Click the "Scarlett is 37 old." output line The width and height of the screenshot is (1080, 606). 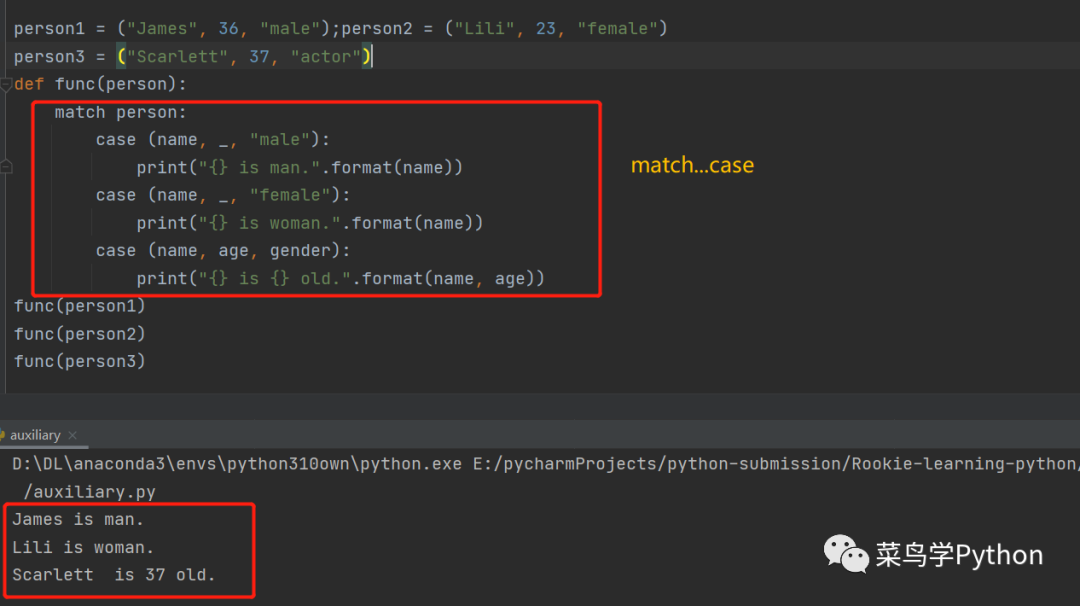pos(113,575)
